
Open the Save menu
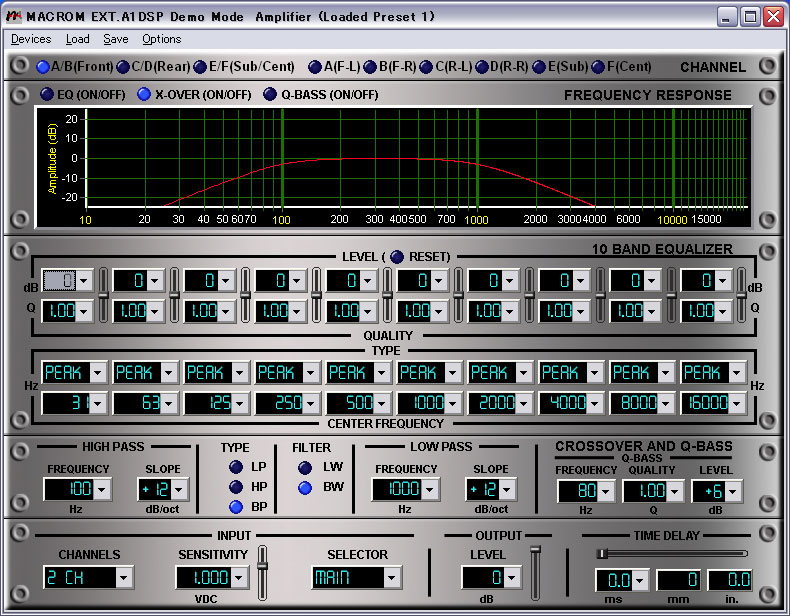point(116,39)
